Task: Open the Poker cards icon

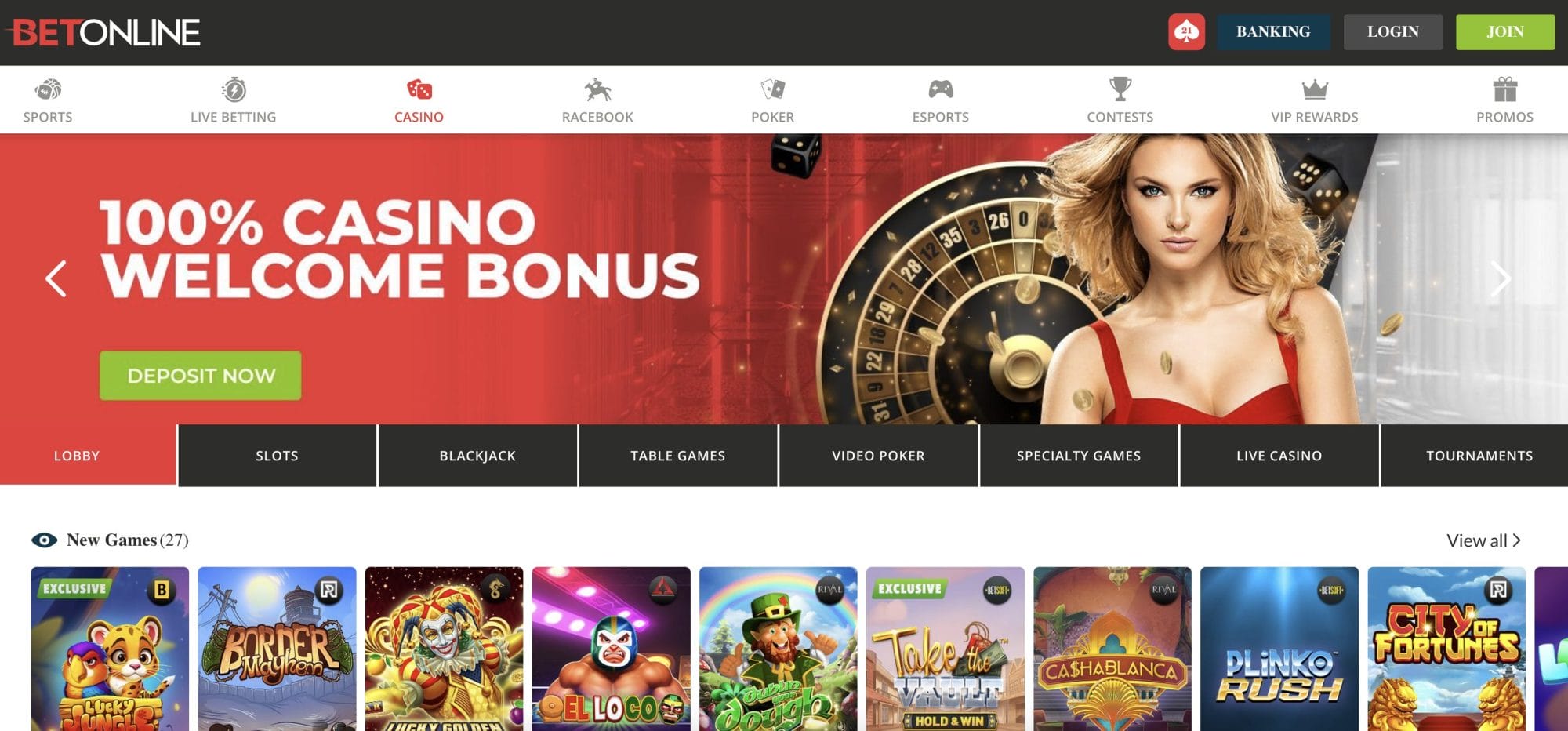Action: pos(772,89)
